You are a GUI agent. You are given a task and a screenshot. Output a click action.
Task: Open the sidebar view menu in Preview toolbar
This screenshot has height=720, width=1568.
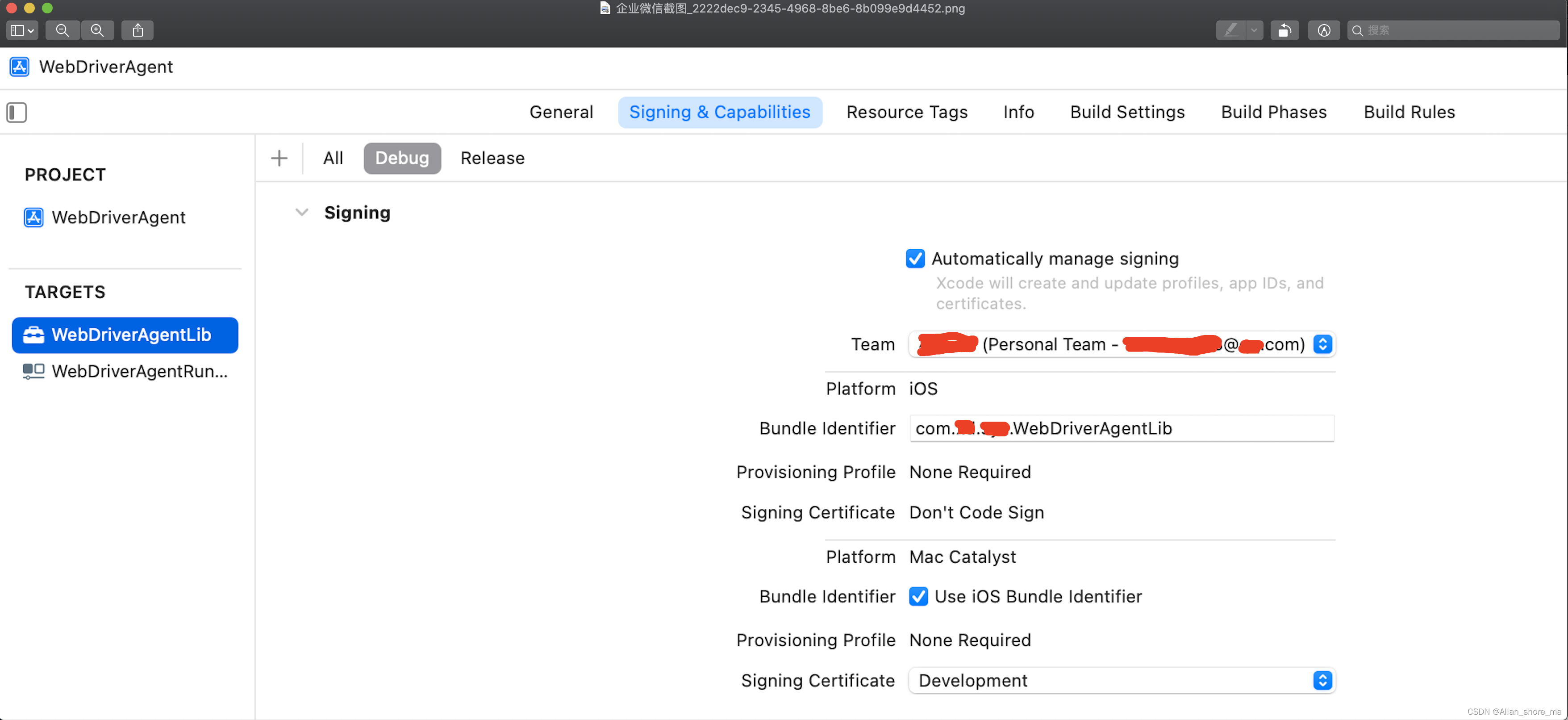[x=22, y=30]
